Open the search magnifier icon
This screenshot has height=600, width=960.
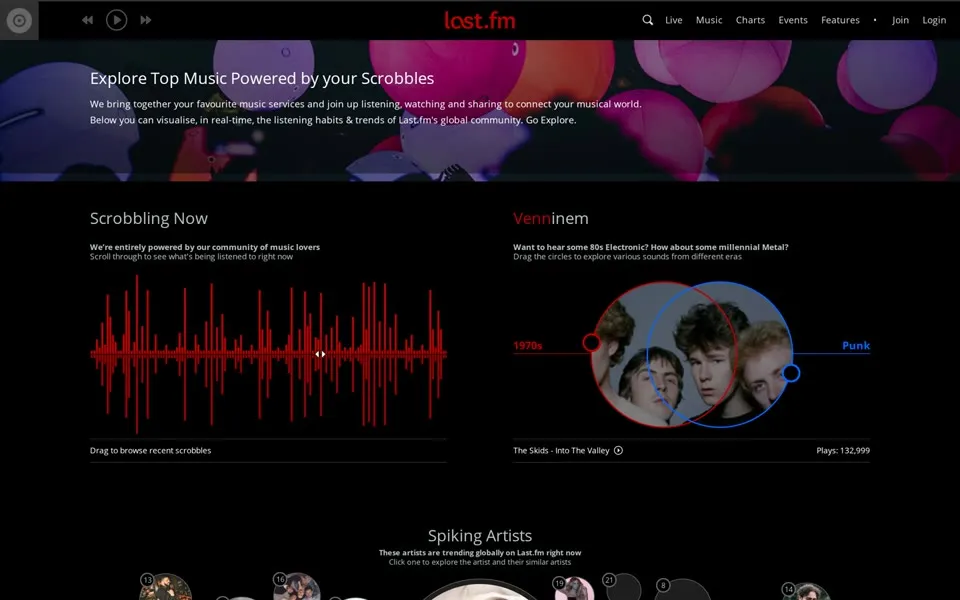(x=647, y=20)
